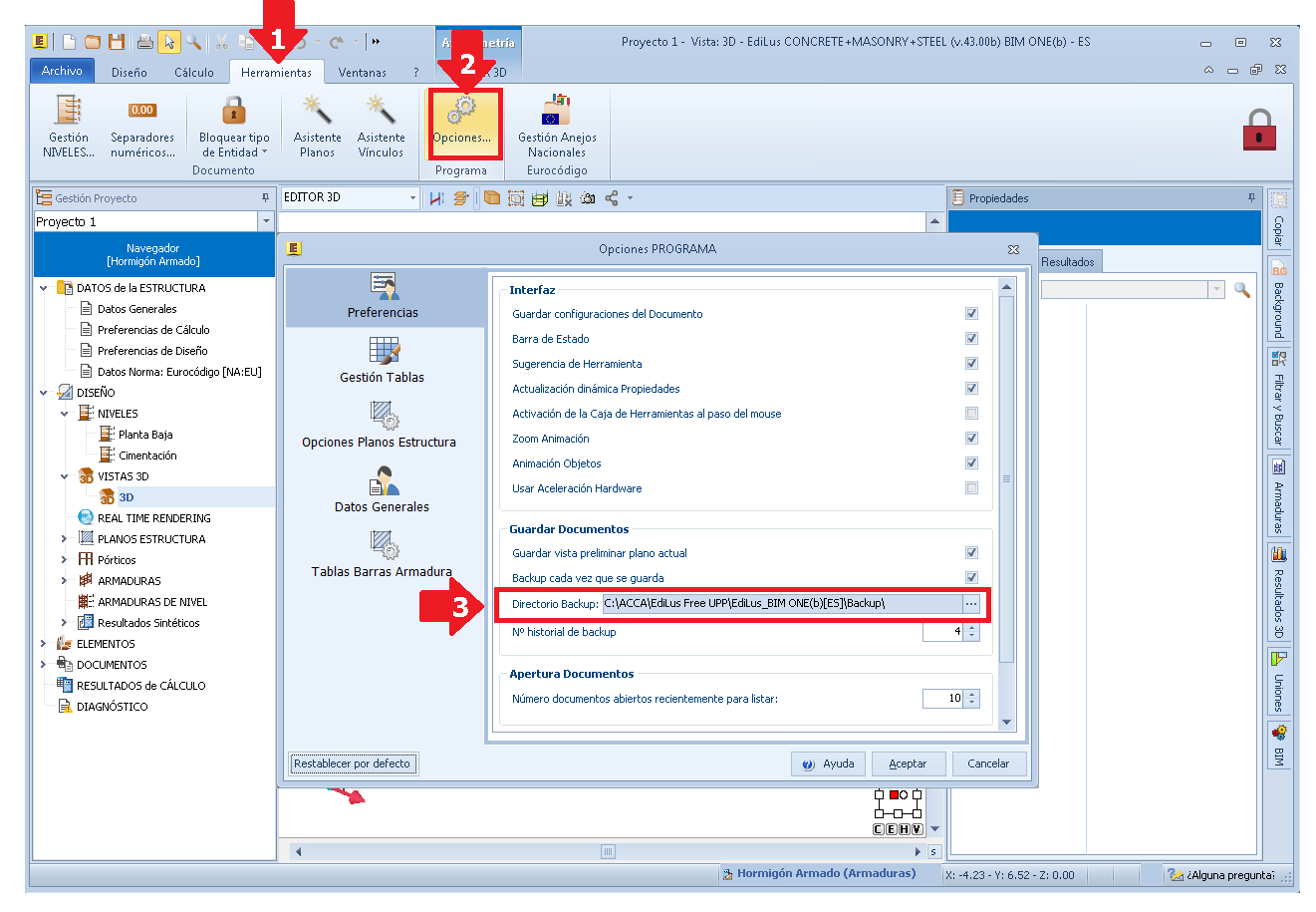Viewport: 1316px width, 912px height.
Task: Toggle Backup cada vez que se guarda
Action: [x=971, y=578]
